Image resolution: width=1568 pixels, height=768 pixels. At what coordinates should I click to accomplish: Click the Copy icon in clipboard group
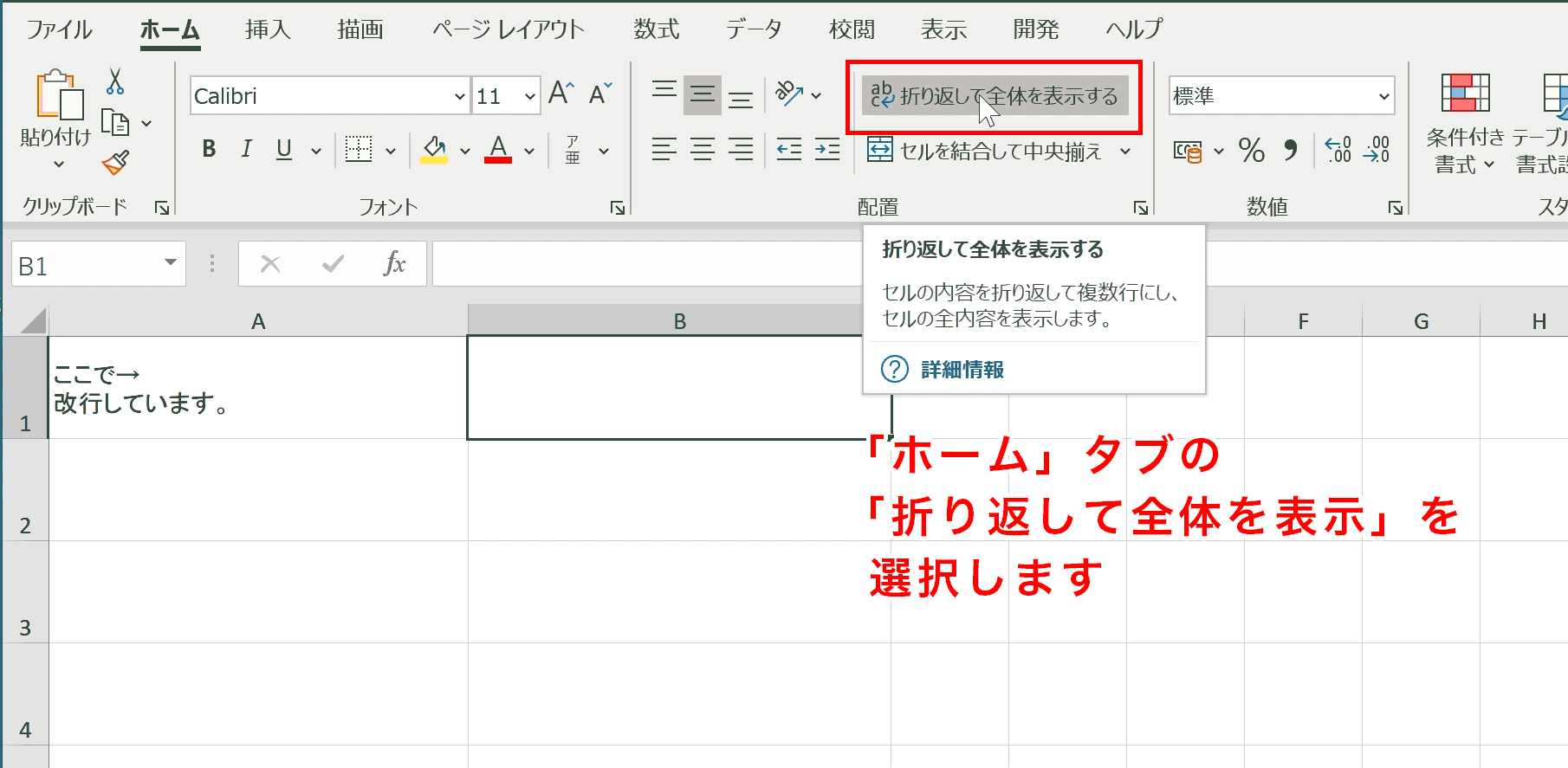click(115, 122)
